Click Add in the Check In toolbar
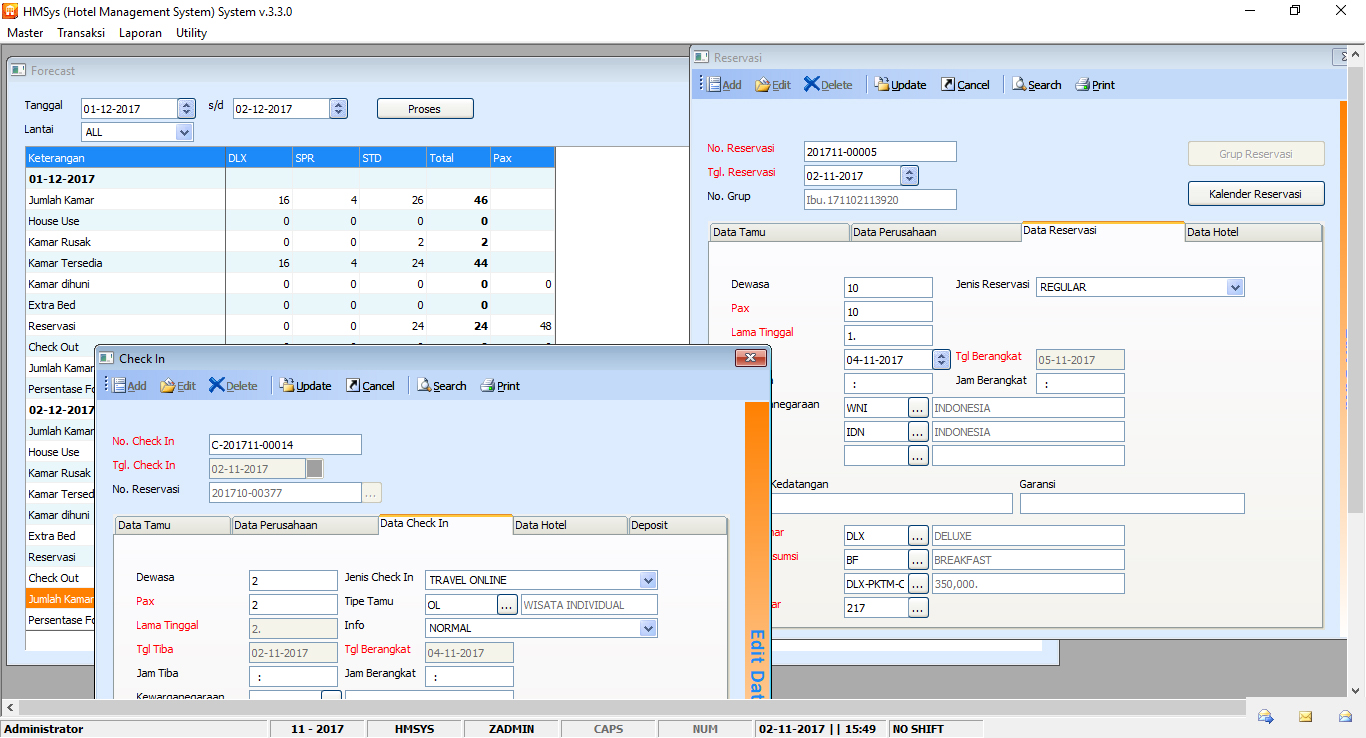Image resolution: width=1366 pixels, height=738 pixels. click(129, 386)
